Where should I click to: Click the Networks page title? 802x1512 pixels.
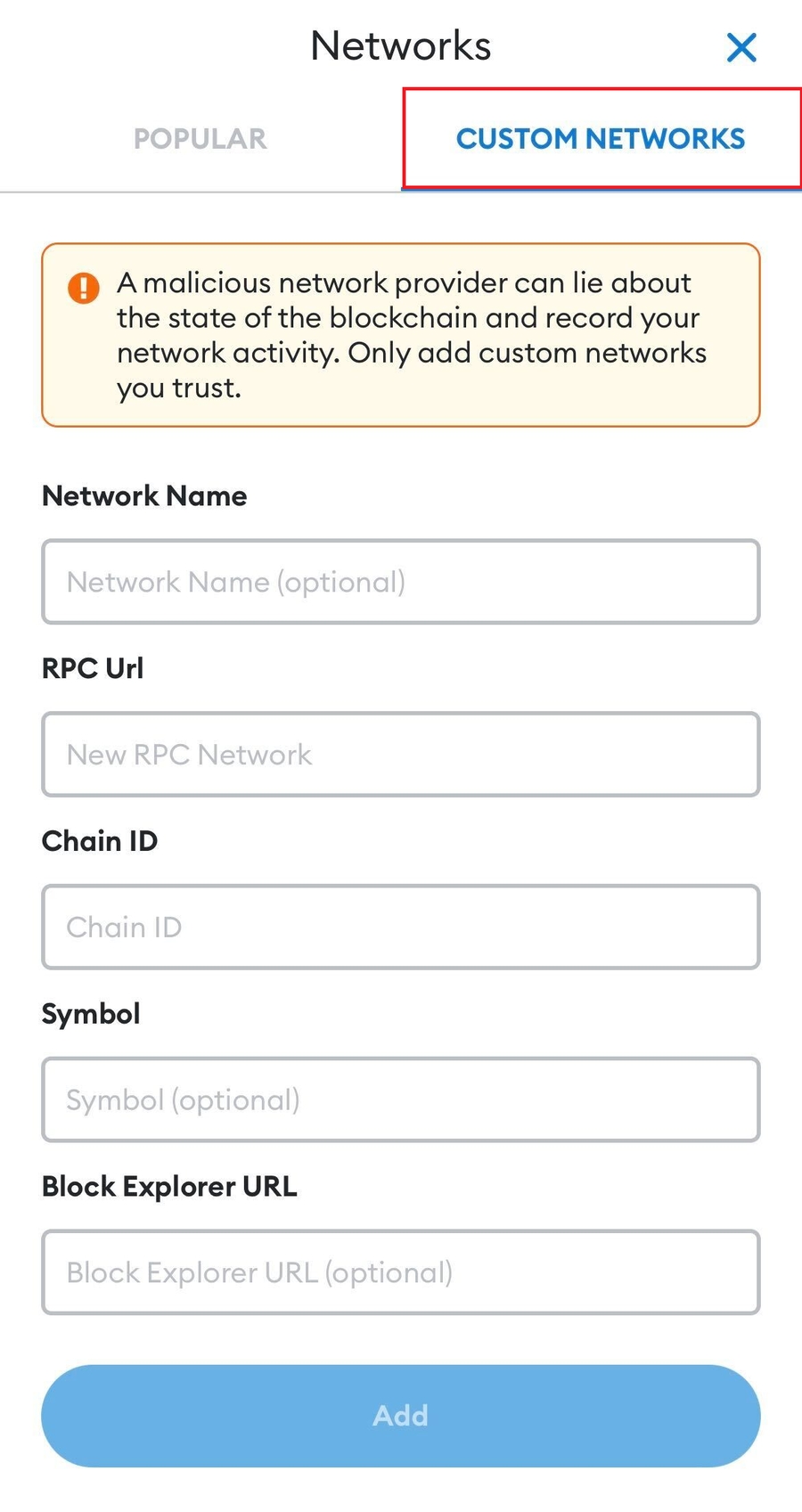pyautogui.click(x=401, y=46)
